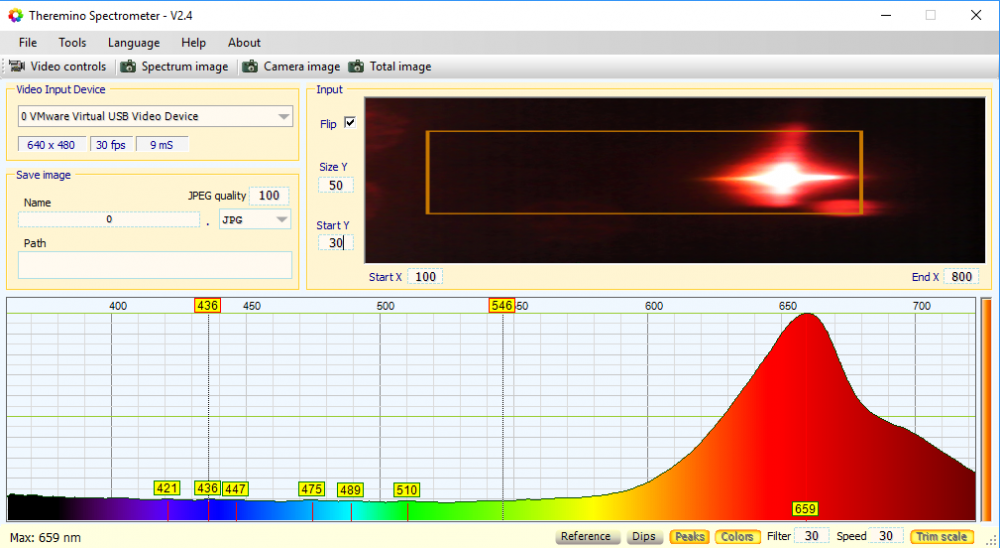Click the Spectrum image camera icon
The height and width of the screenshot is (548, 1000).
coord(128,66)
